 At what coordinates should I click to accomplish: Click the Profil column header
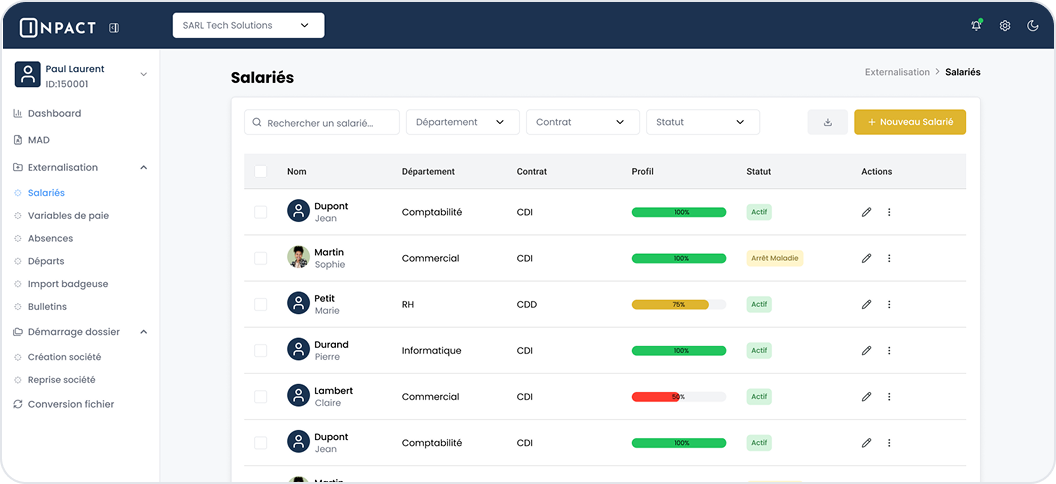point(642,172)
